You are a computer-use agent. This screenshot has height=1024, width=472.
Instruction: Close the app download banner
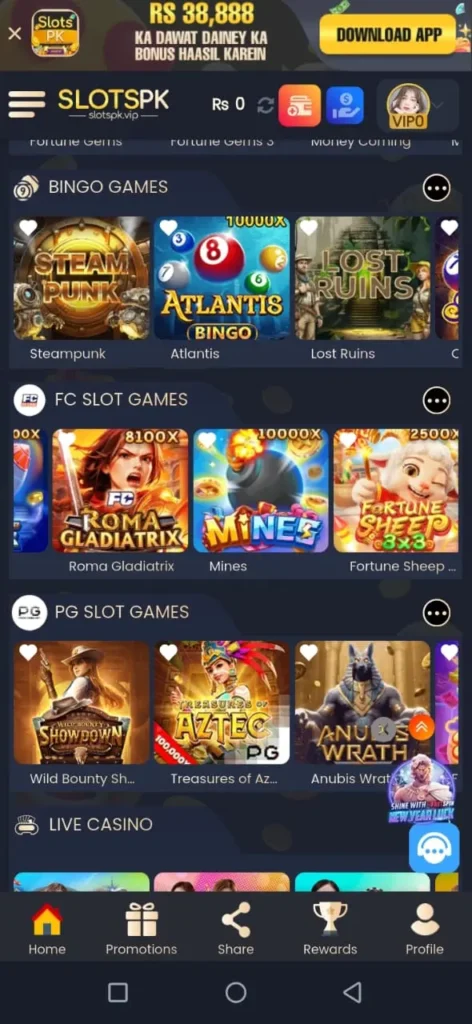click(x=14, y=33)
